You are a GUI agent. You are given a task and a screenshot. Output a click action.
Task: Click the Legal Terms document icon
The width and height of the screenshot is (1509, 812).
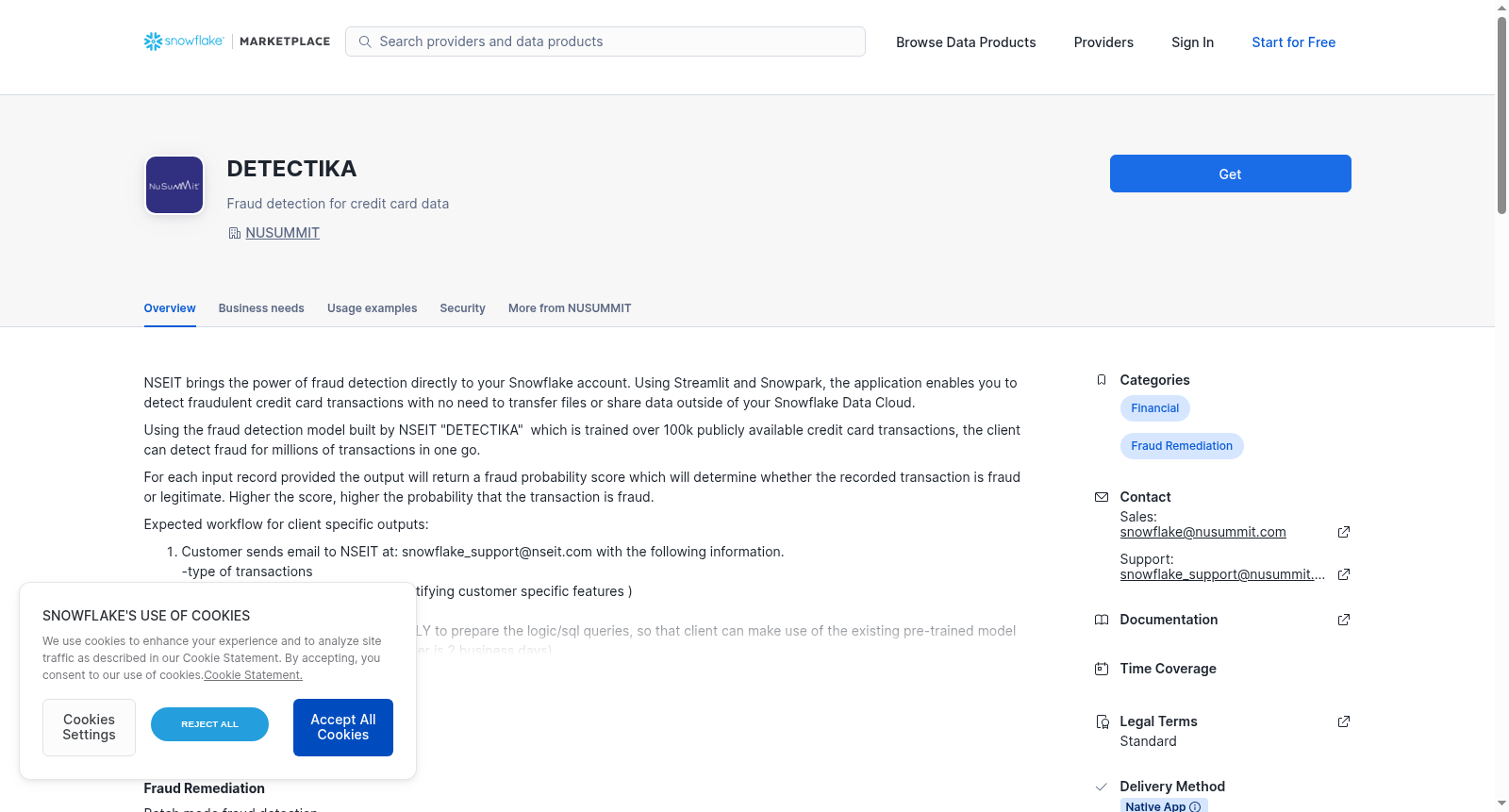(x=1102, y=721)
